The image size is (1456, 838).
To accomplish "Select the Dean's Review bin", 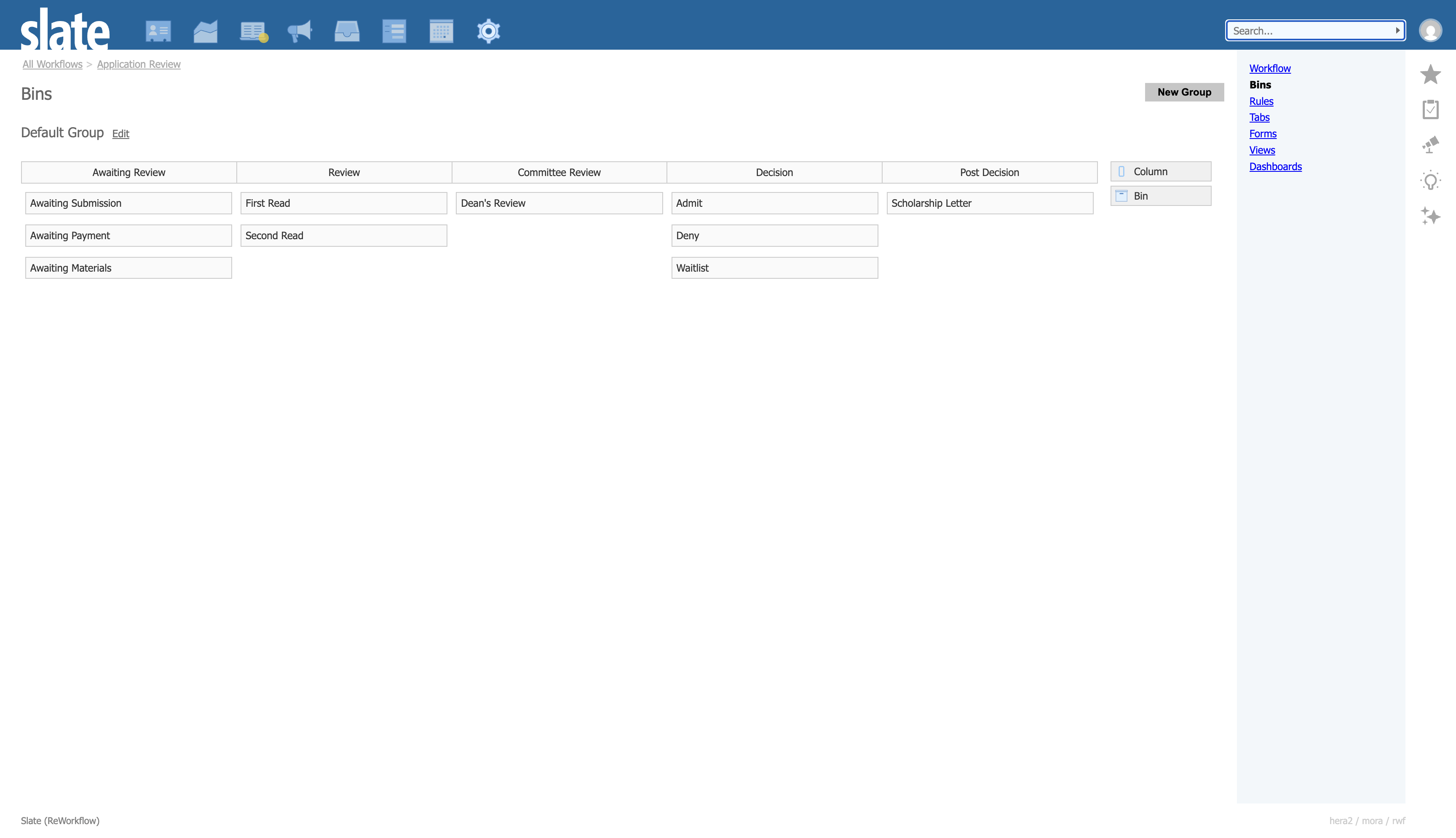I will 559,203.
